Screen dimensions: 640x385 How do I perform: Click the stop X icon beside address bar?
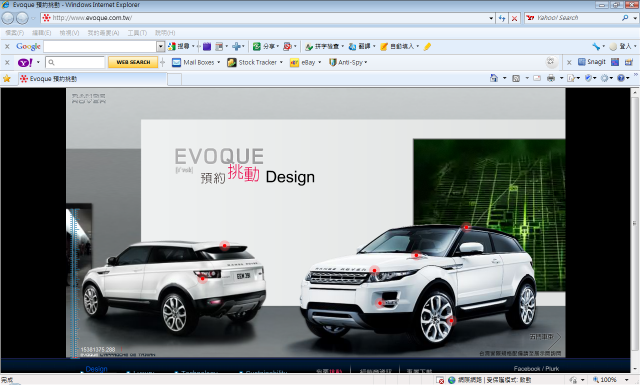click(514, 18)
